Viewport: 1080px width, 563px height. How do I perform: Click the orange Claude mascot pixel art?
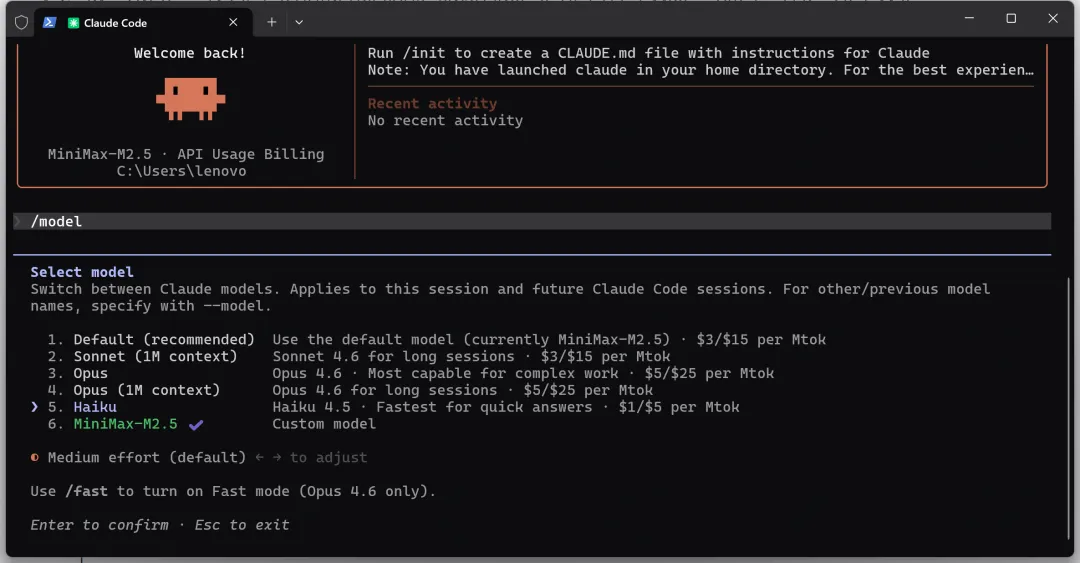click(190, 98)
